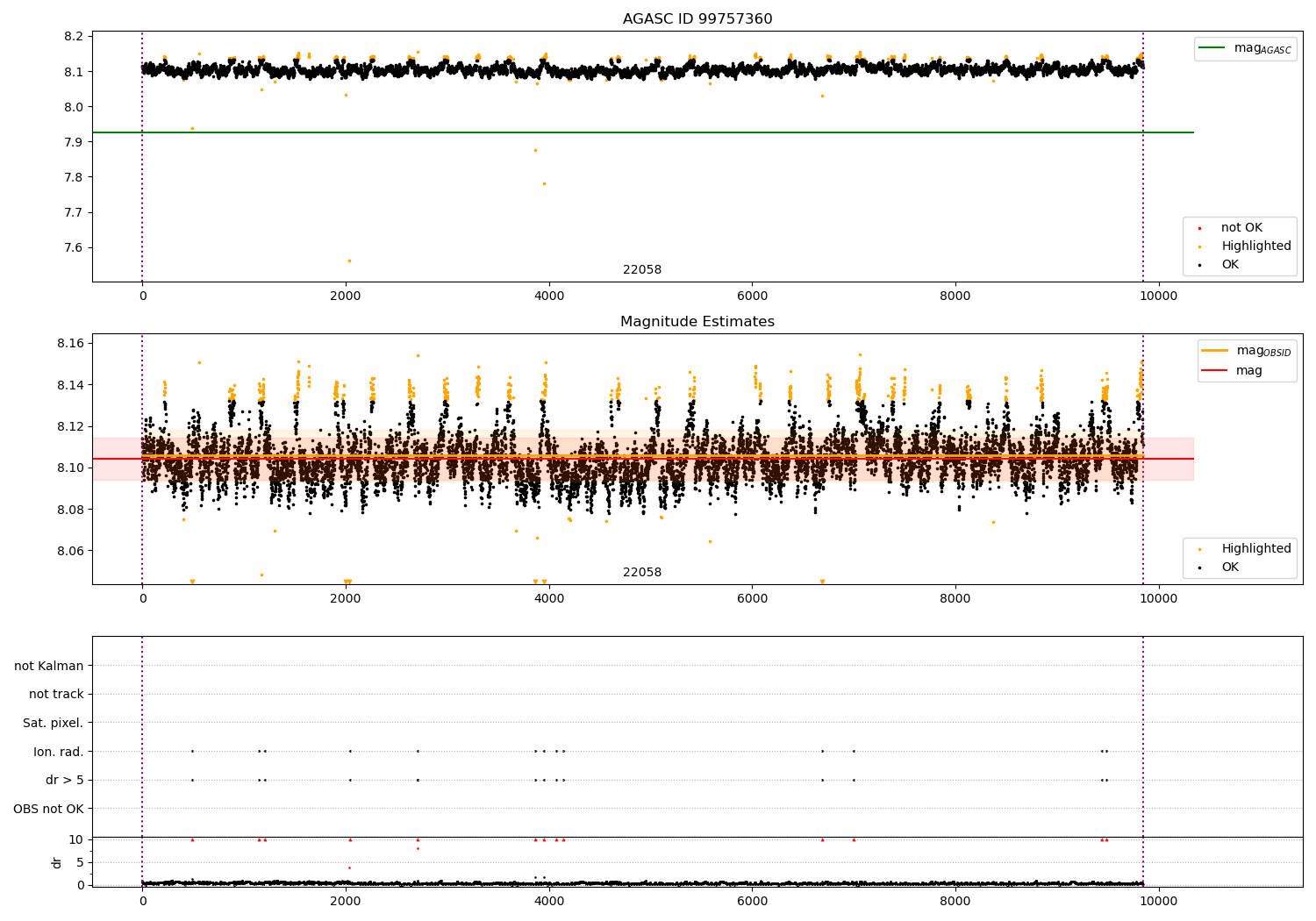
Task: Click the '2000' x-tick under top plot
Action: [x=346, y=296]
